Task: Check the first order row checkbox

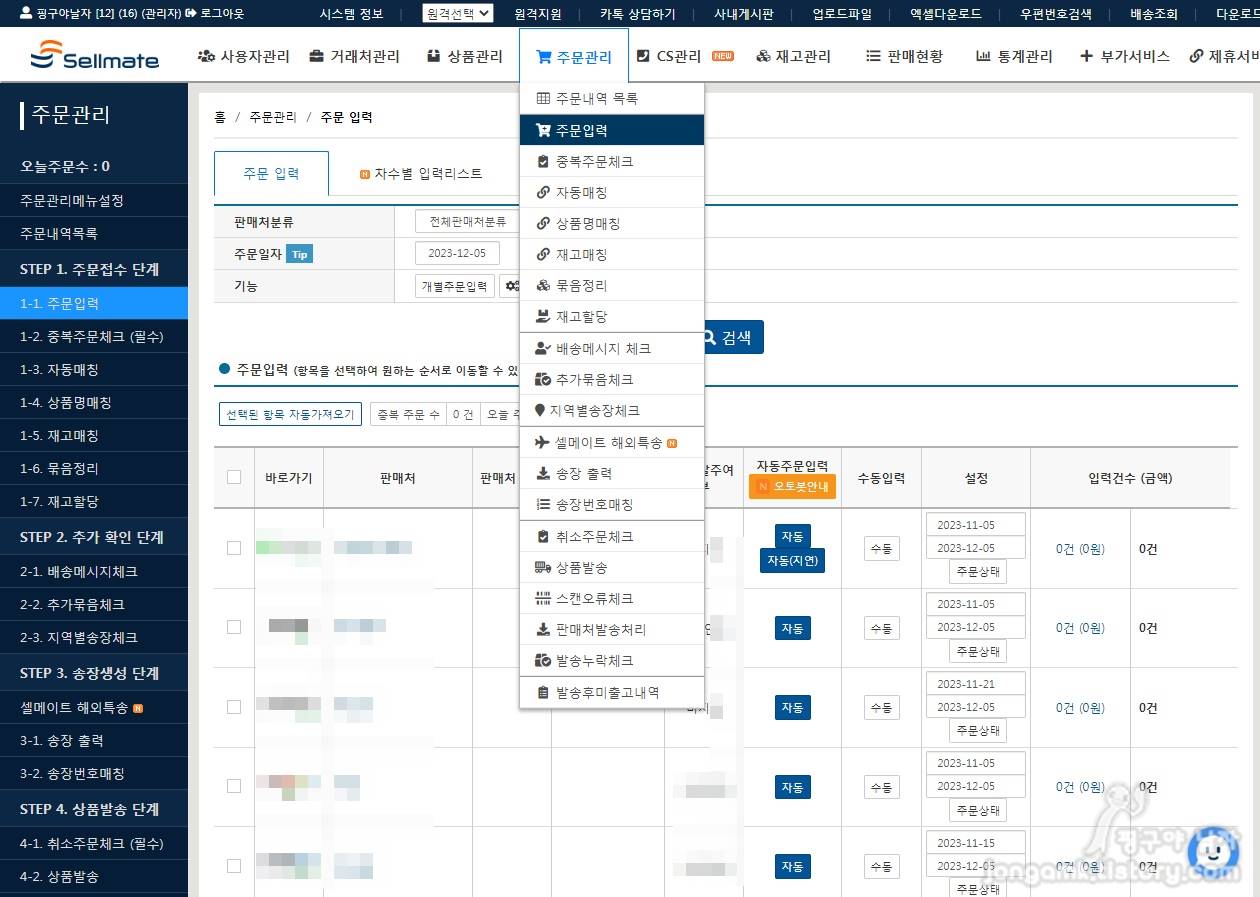Action: (x=234, y=548)
